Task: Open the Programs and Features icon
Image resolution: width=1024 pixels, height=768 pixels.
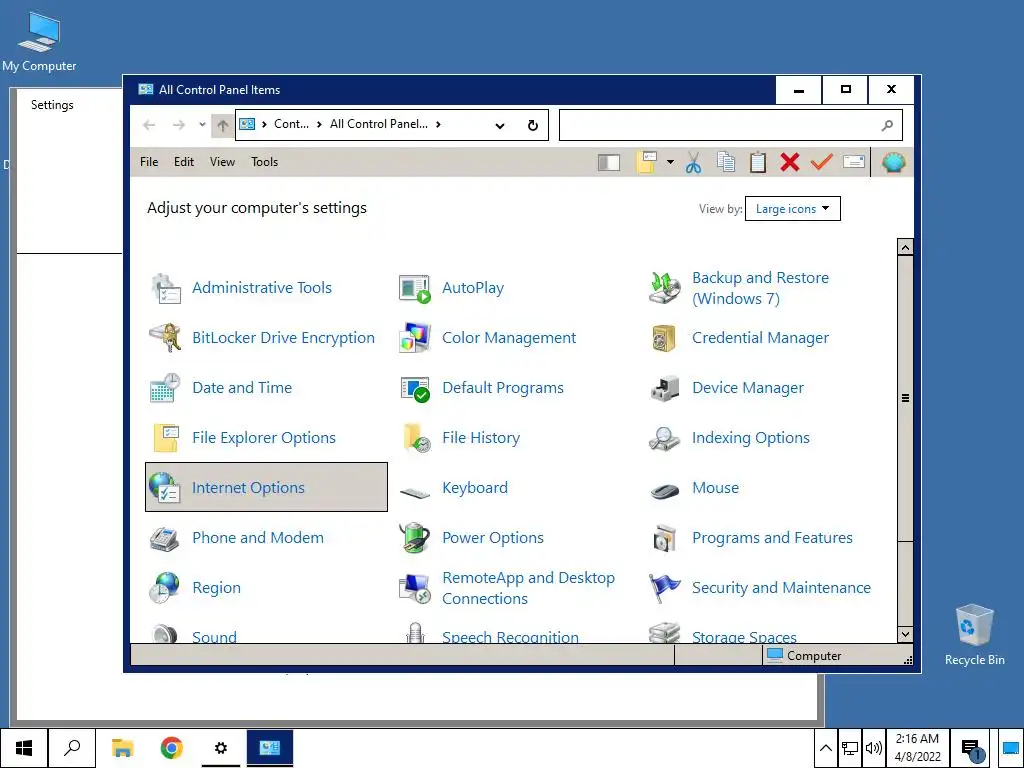Action: pos(665,538)
